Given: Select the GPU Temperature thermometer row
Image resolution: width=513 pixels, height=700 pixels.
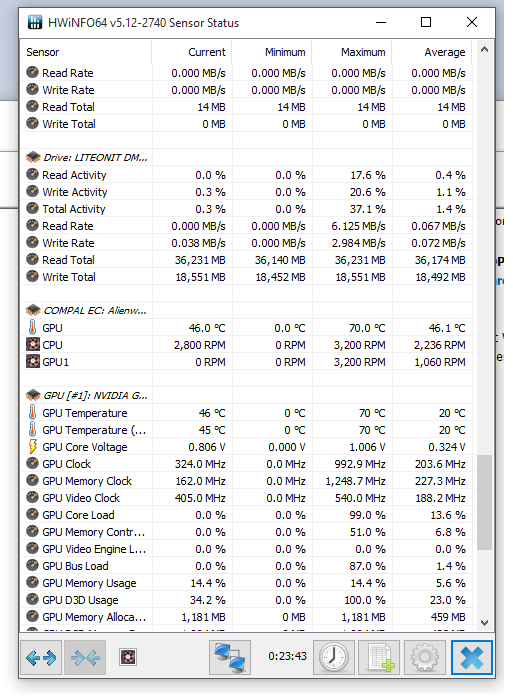Looking at the screenshot, I should pos(247,413).
